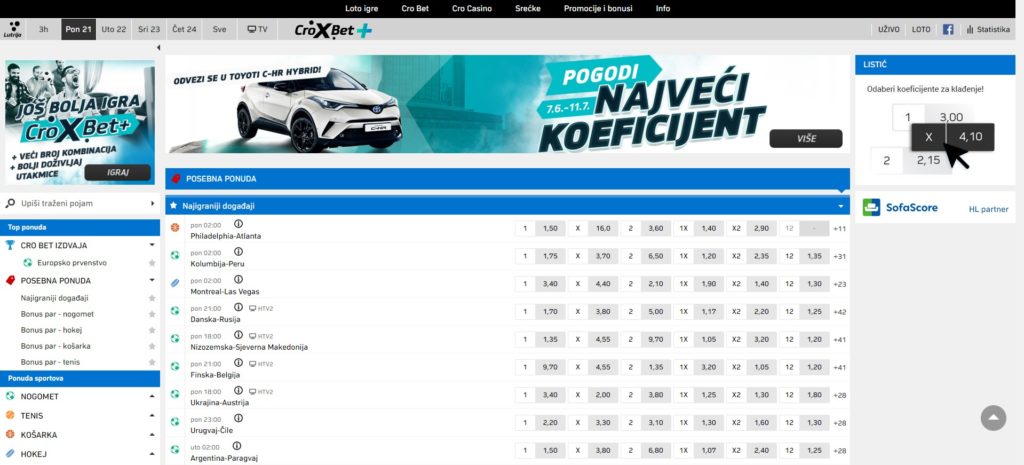Open Promocije i bonusi menu
The image size is (1024, 465).
(x=598, y=8)
